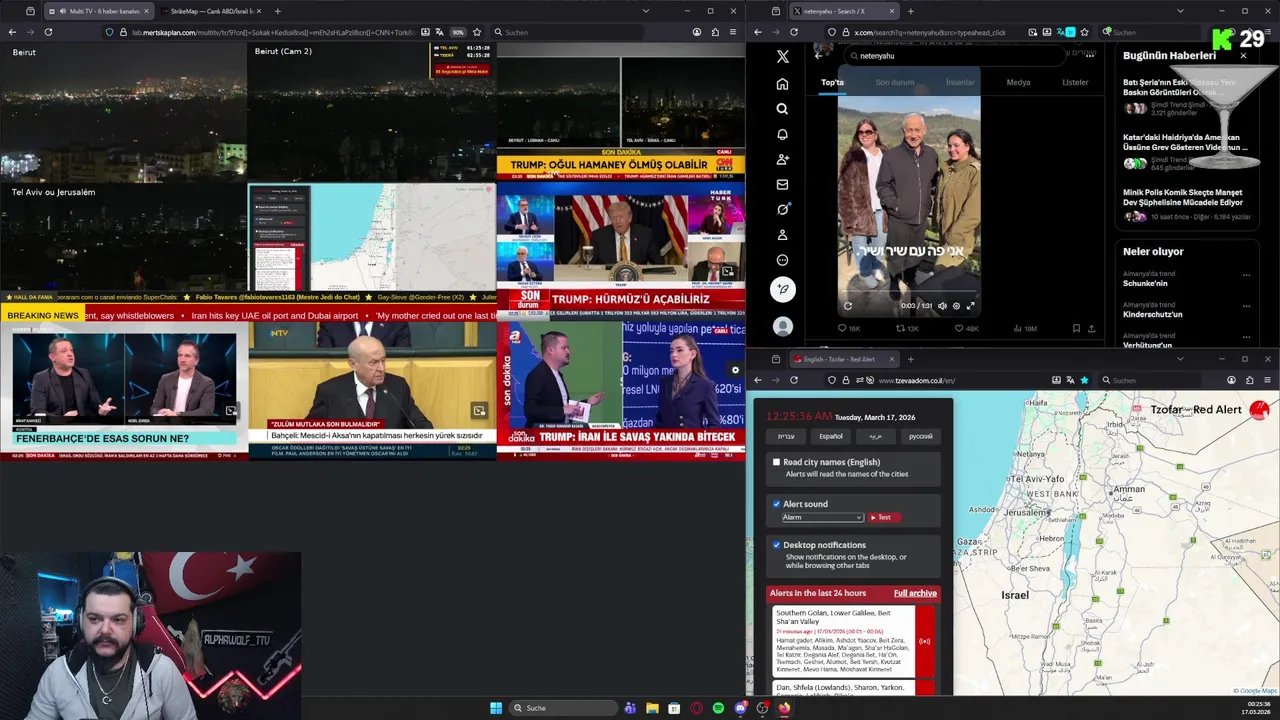The image size is (1280, 720).
Task: Uncheck Alert sound checkbox
Action: pyautogui.click(x=776, y=504)
